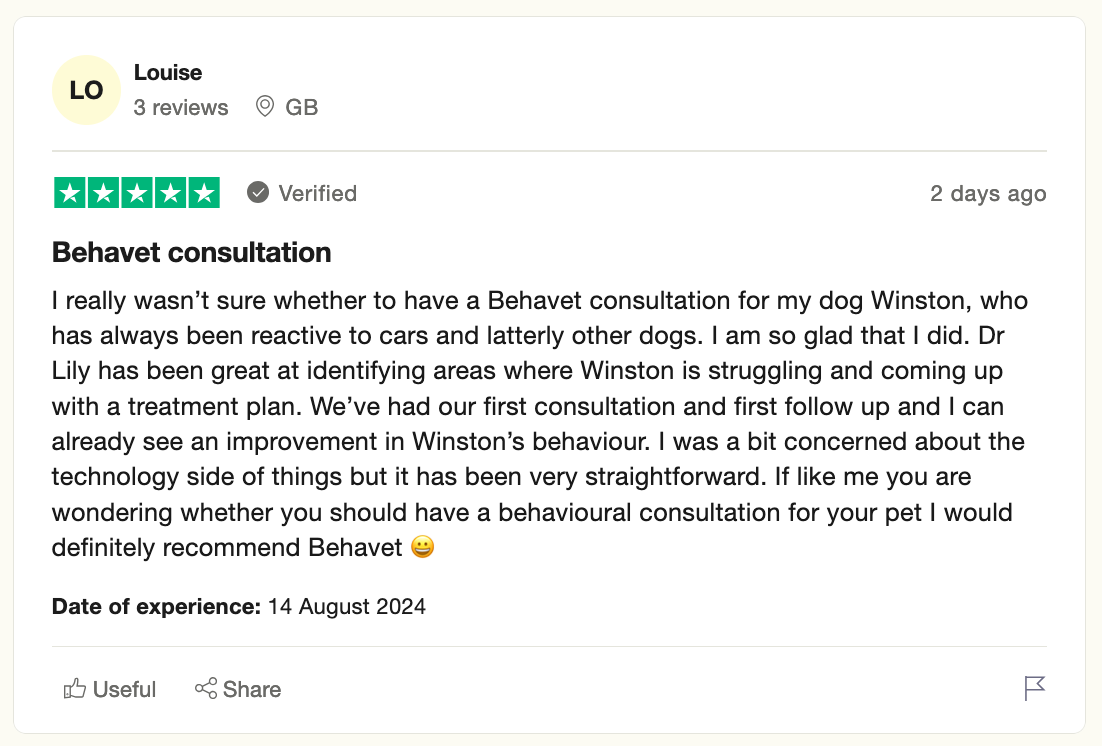
Task: Open Louise's reviewer profile name
Action: pyautogui.click(x=168, y=72)
